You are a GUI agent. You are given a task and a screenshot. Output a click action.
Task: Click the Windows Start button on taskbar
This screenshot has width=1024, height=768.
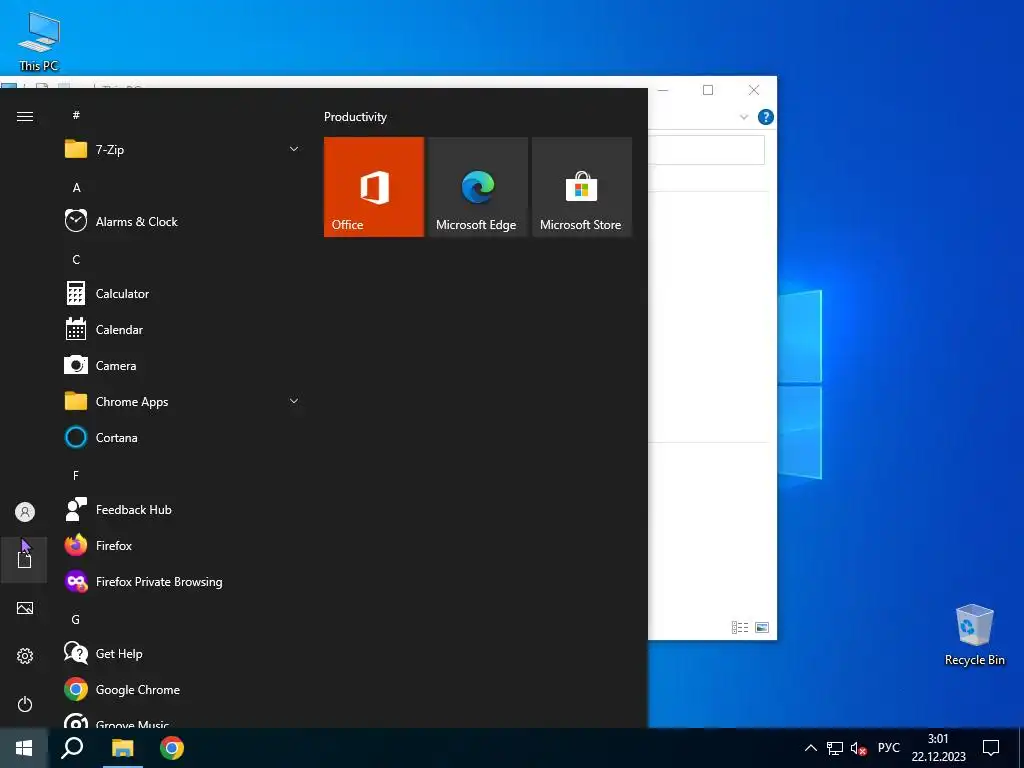(x=24, y=748)
